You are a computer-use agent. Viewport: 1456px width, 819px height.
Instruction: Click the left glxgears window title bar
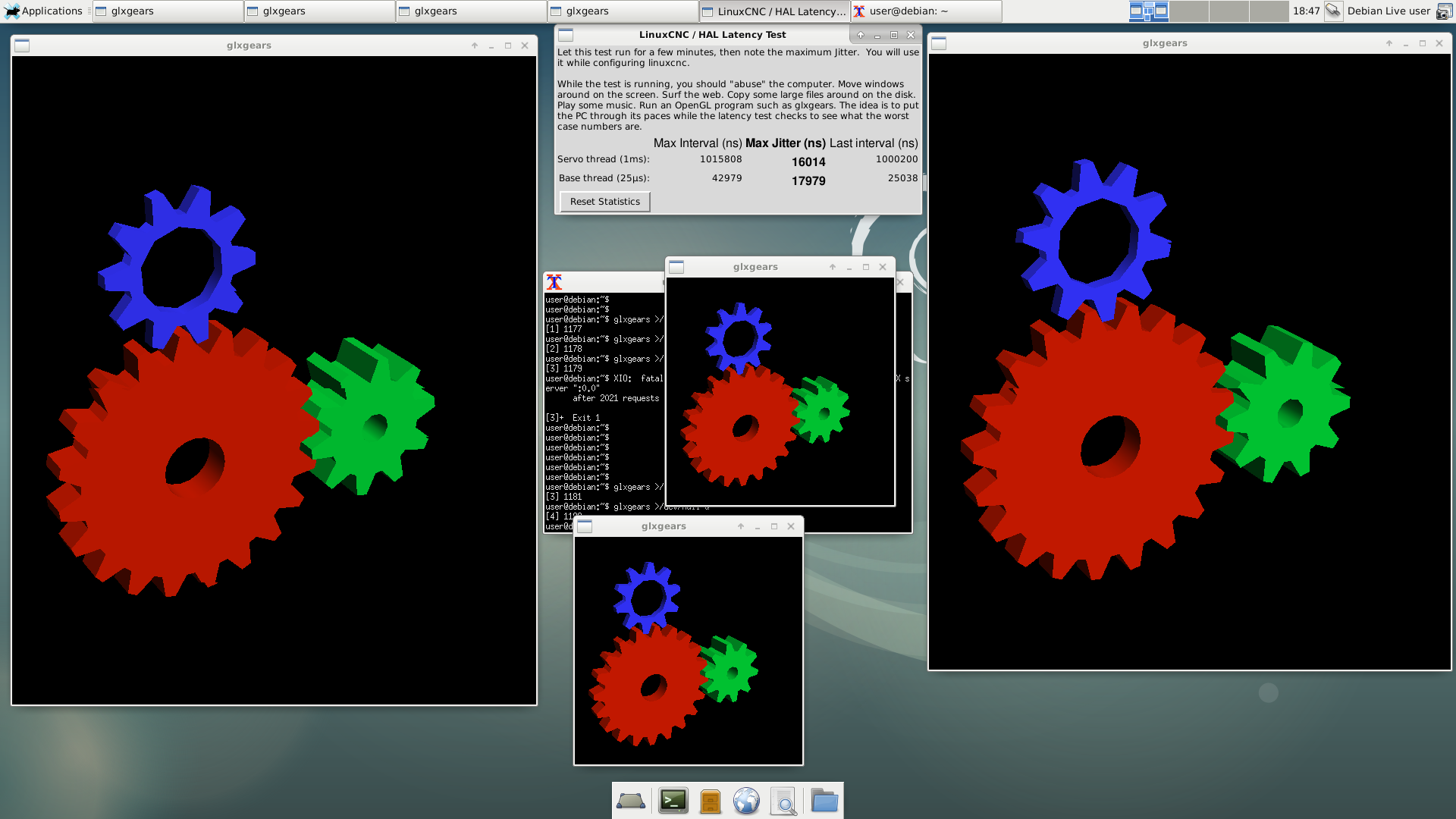(249, 45)
